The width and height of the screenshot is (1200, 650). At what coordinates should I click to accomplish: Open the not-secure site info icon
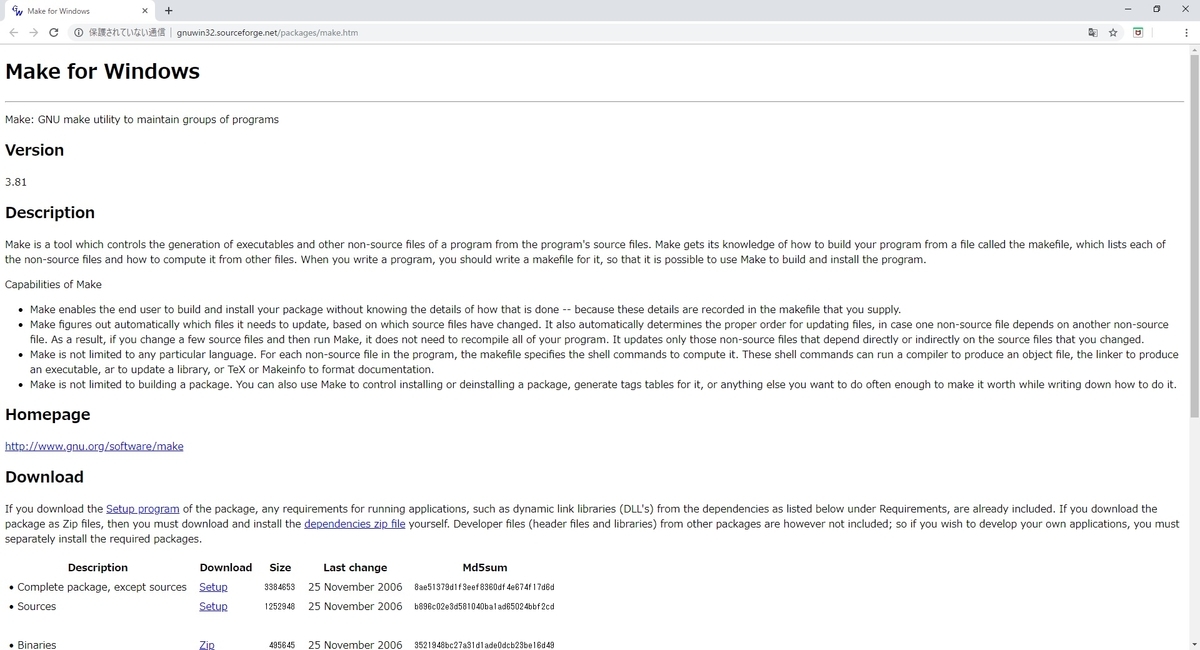(78, 32)
